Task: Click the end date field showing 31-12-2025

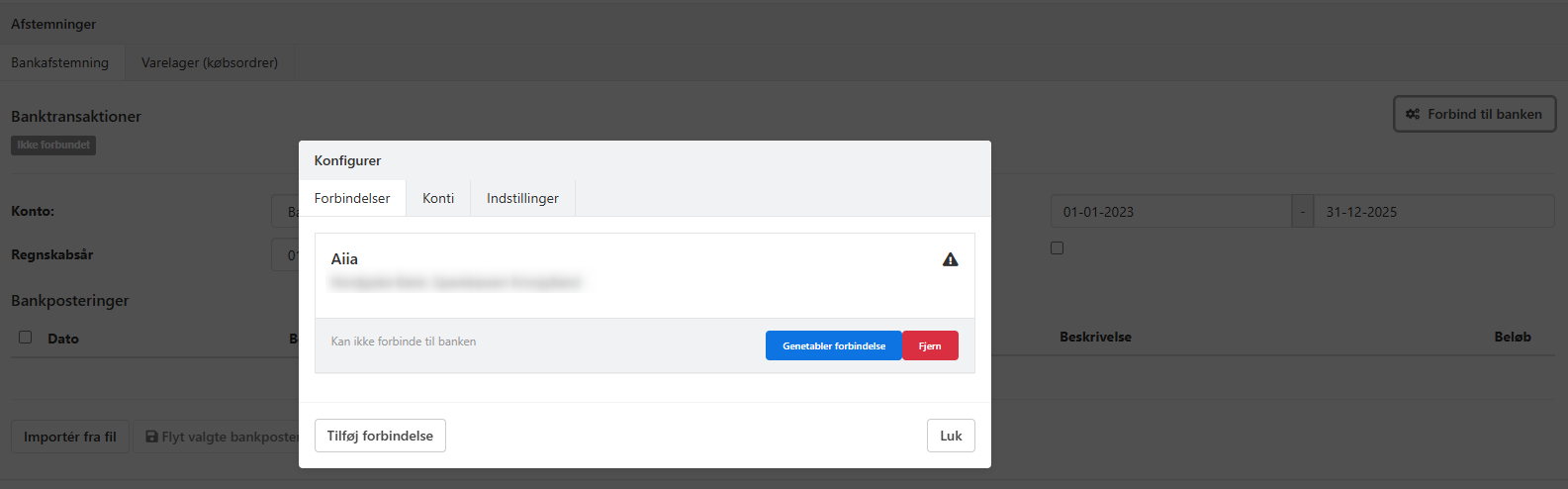Action: point(1432,212)
